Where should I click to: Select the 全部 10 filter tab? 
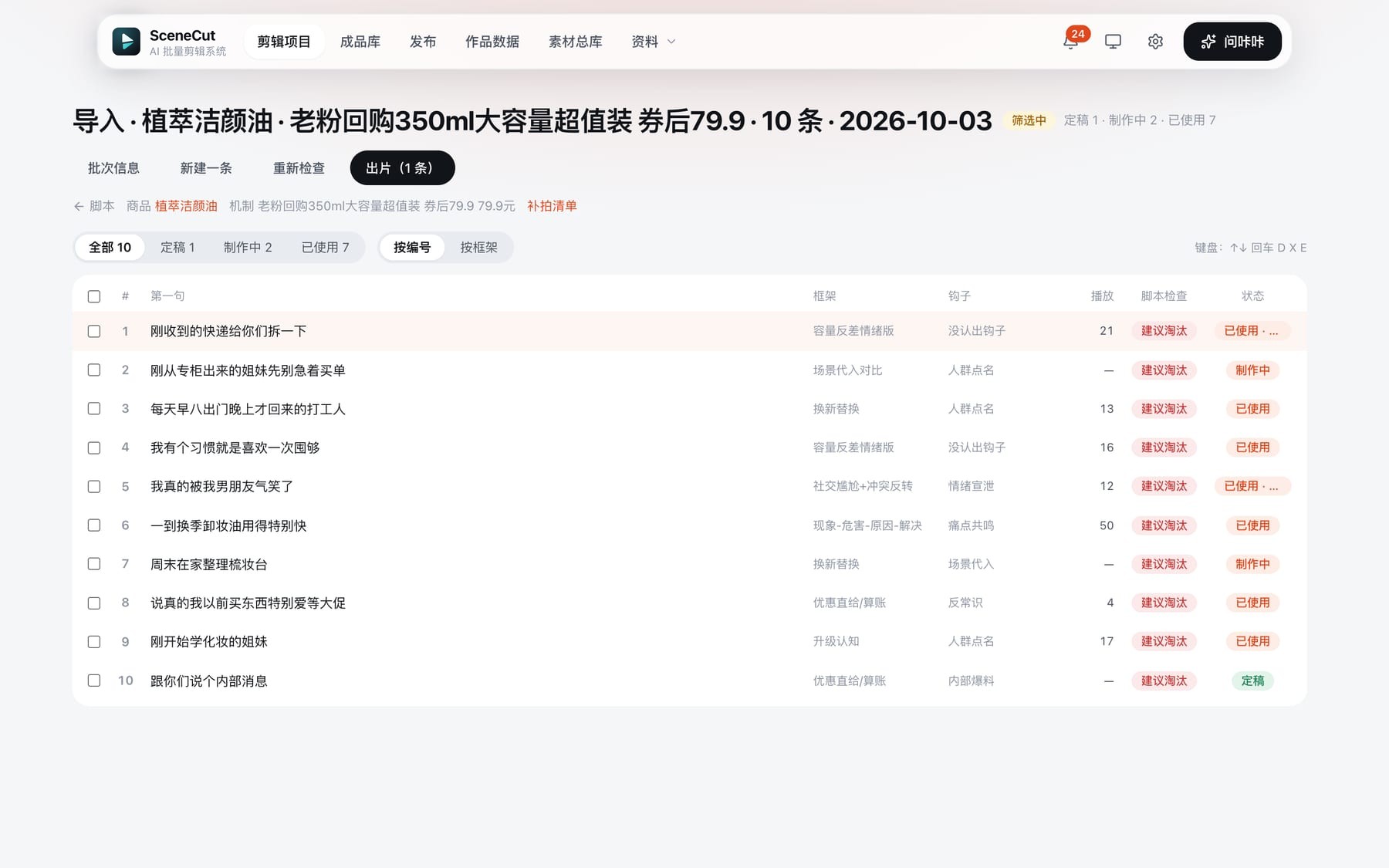click(x=110, y=248)
